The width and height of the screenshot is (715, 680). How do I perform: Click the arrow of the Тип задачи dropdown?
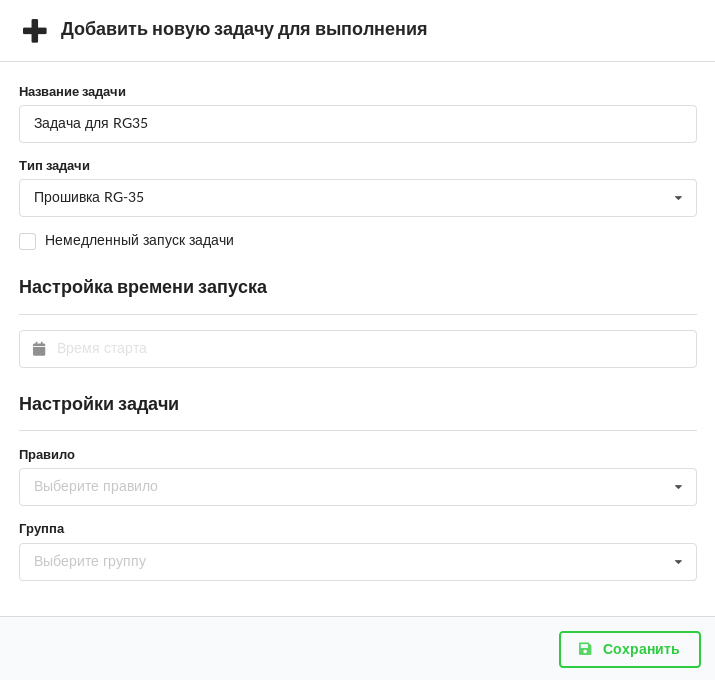[678, 198]
